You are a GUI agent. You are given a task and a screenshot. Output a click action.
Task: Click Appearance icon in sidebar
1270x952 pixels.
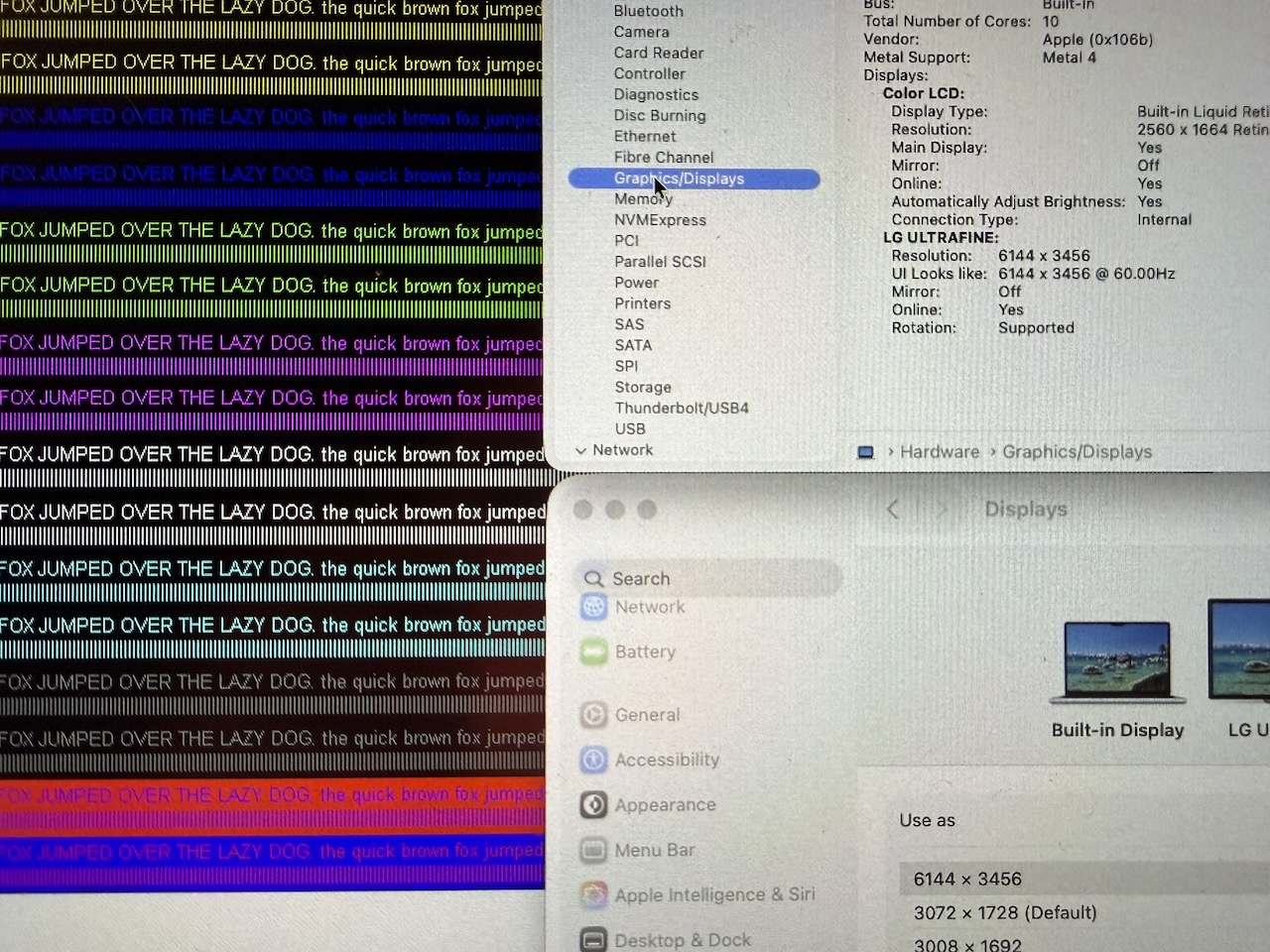point(593,804)
